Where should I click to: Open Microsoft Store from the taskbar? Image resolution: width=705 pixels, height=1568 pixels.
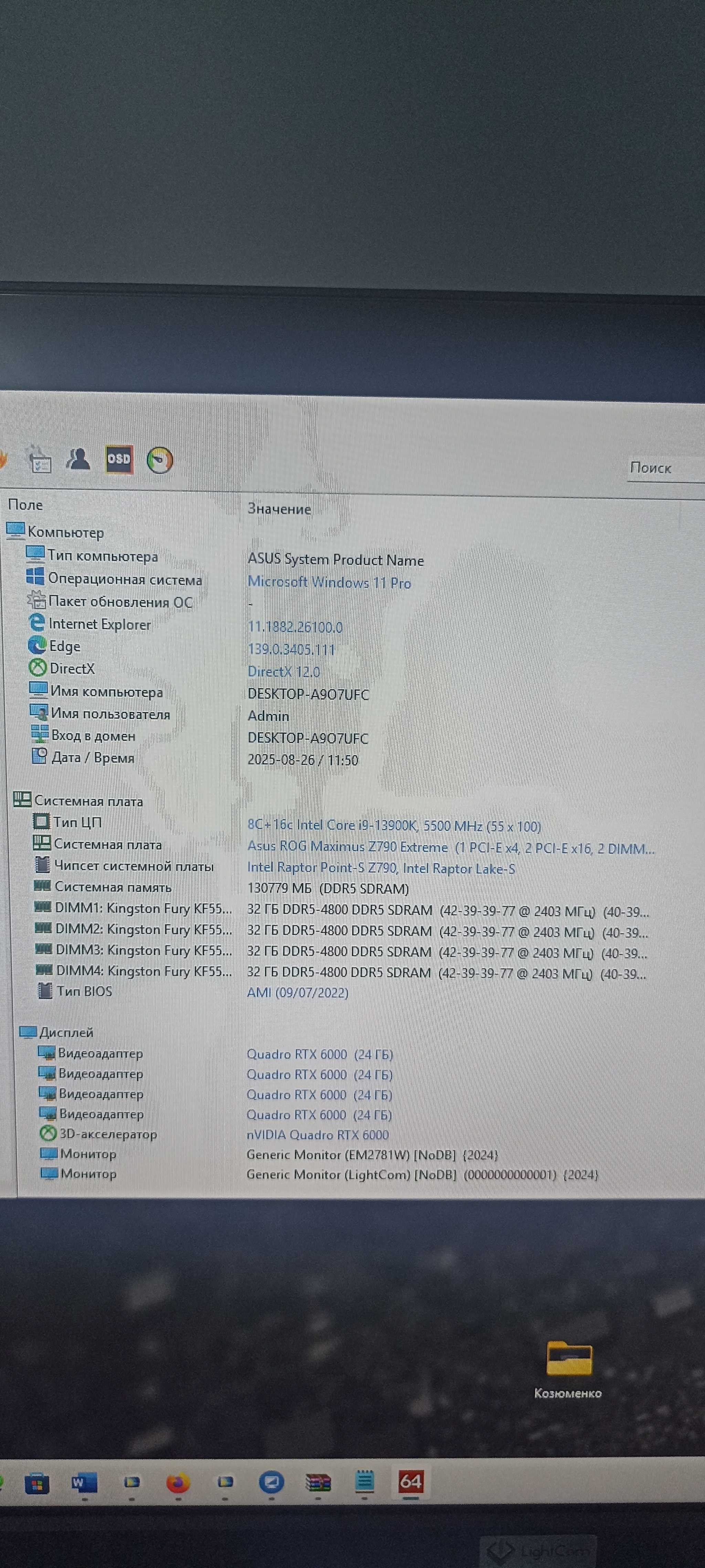36,1483
